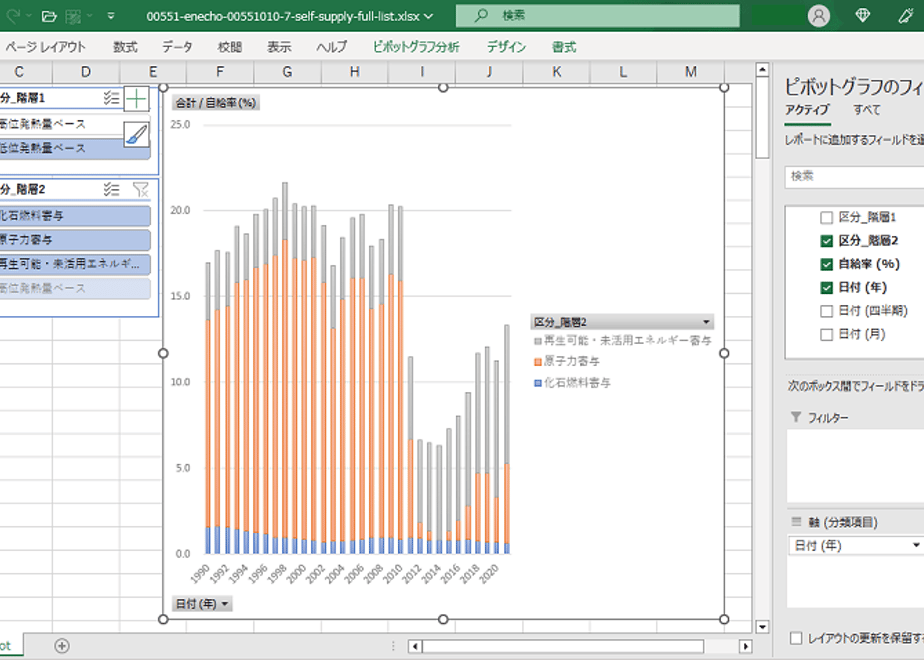
Task: Open the user account avatar
Action: click(819, 16)
